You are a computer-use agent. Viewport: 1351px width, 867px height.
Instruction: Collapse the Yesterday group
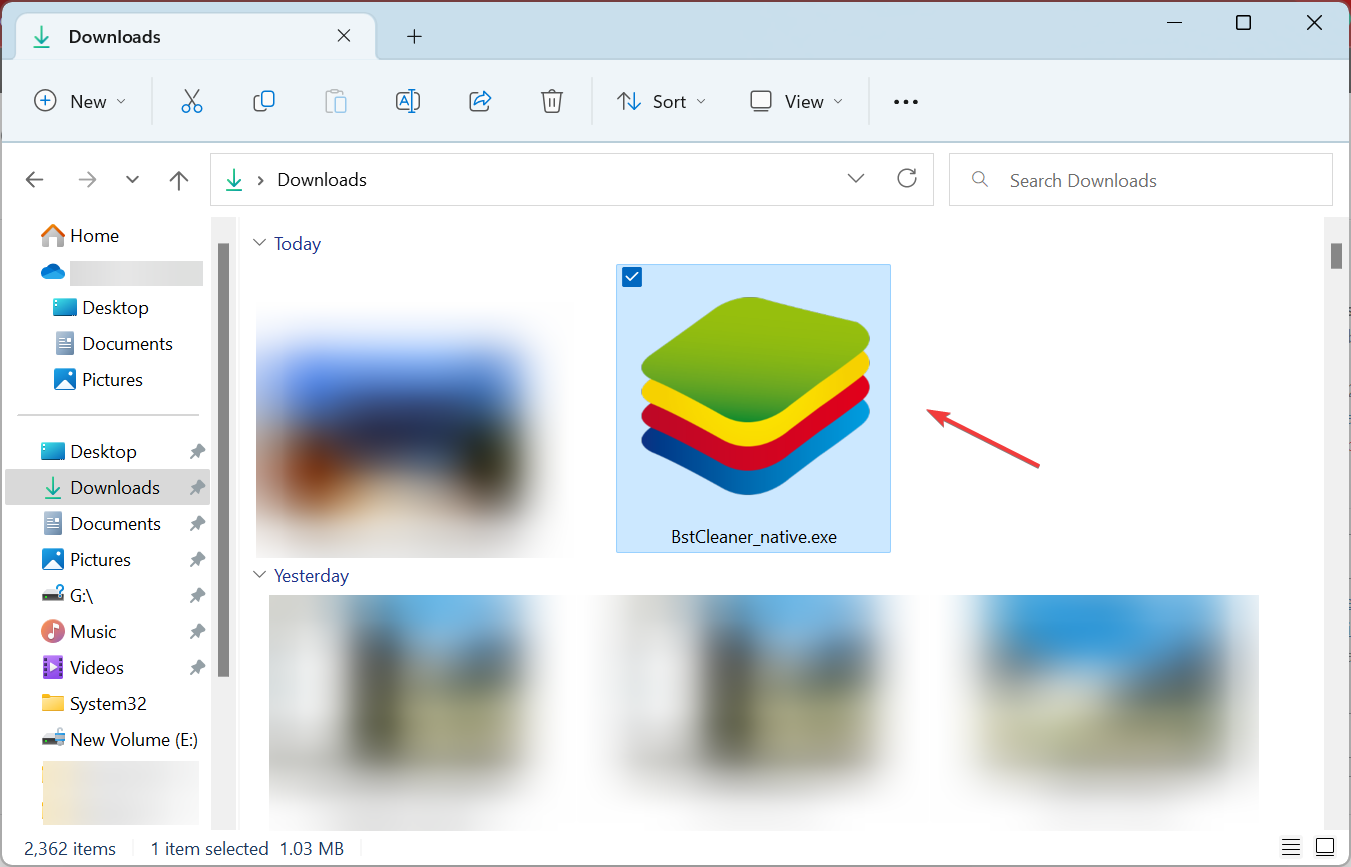point(259,575)
